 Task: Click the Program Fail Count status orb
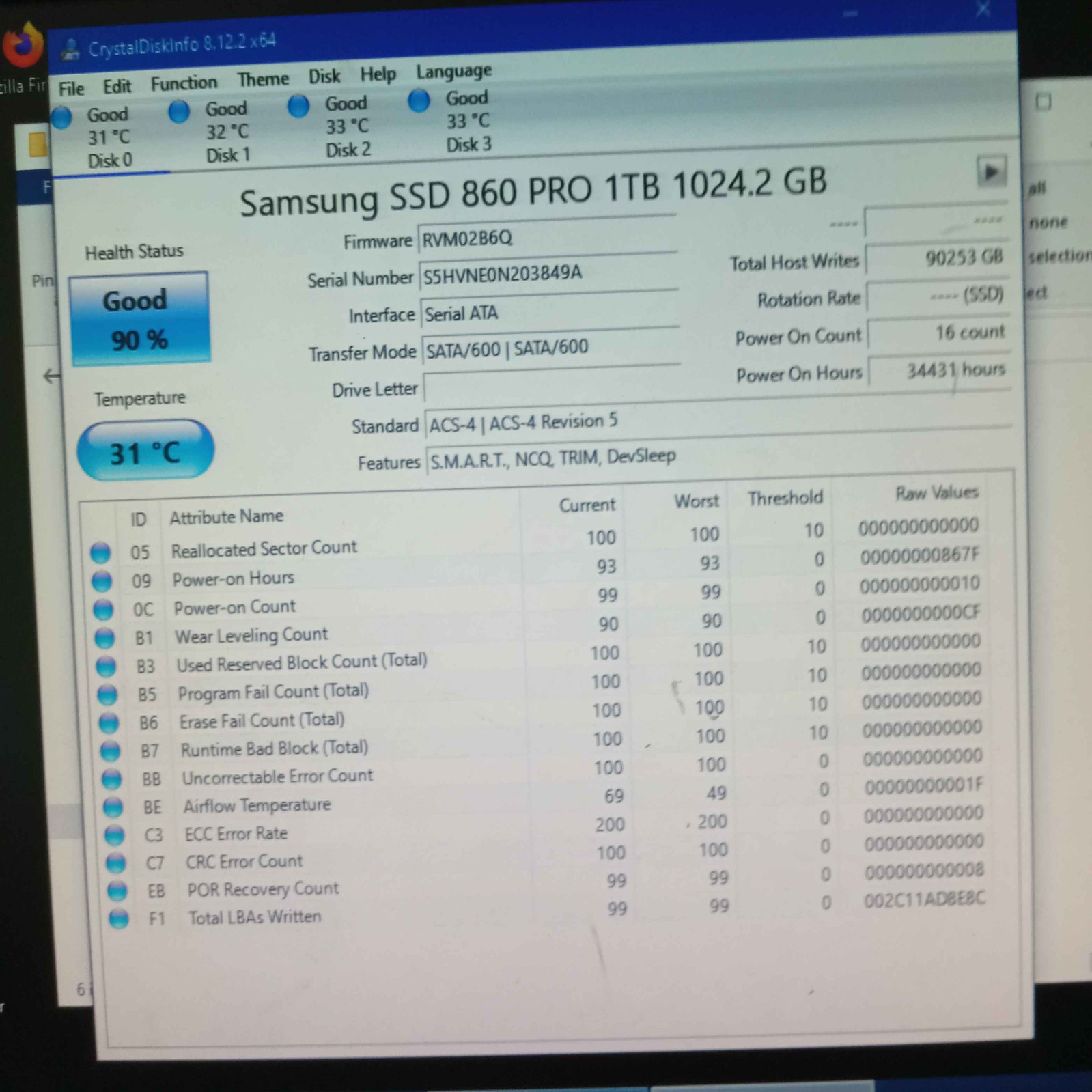pos(107,695)
